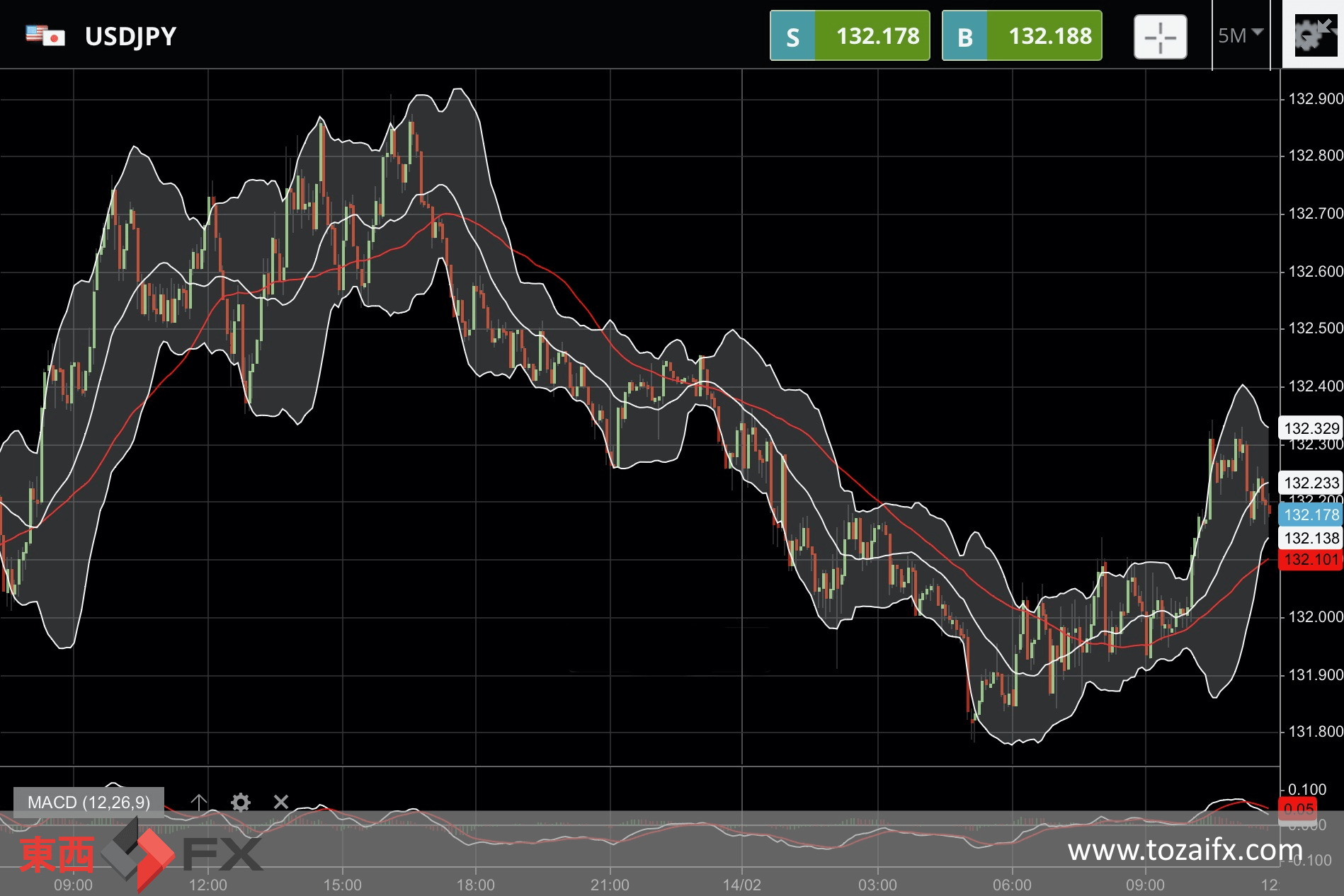
Task: Click the 14/02 date marker on time axis
Action: 741,885
